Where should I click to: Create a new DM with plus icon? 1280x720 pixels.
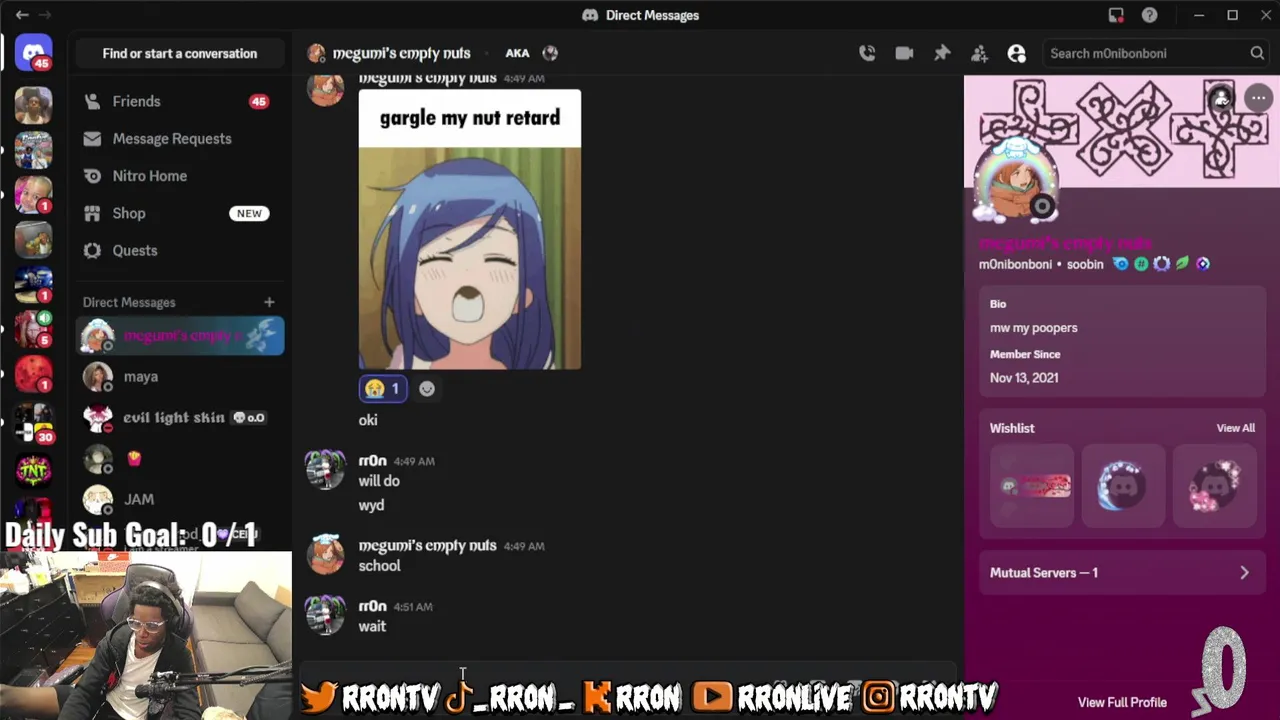tap(269, 302)
